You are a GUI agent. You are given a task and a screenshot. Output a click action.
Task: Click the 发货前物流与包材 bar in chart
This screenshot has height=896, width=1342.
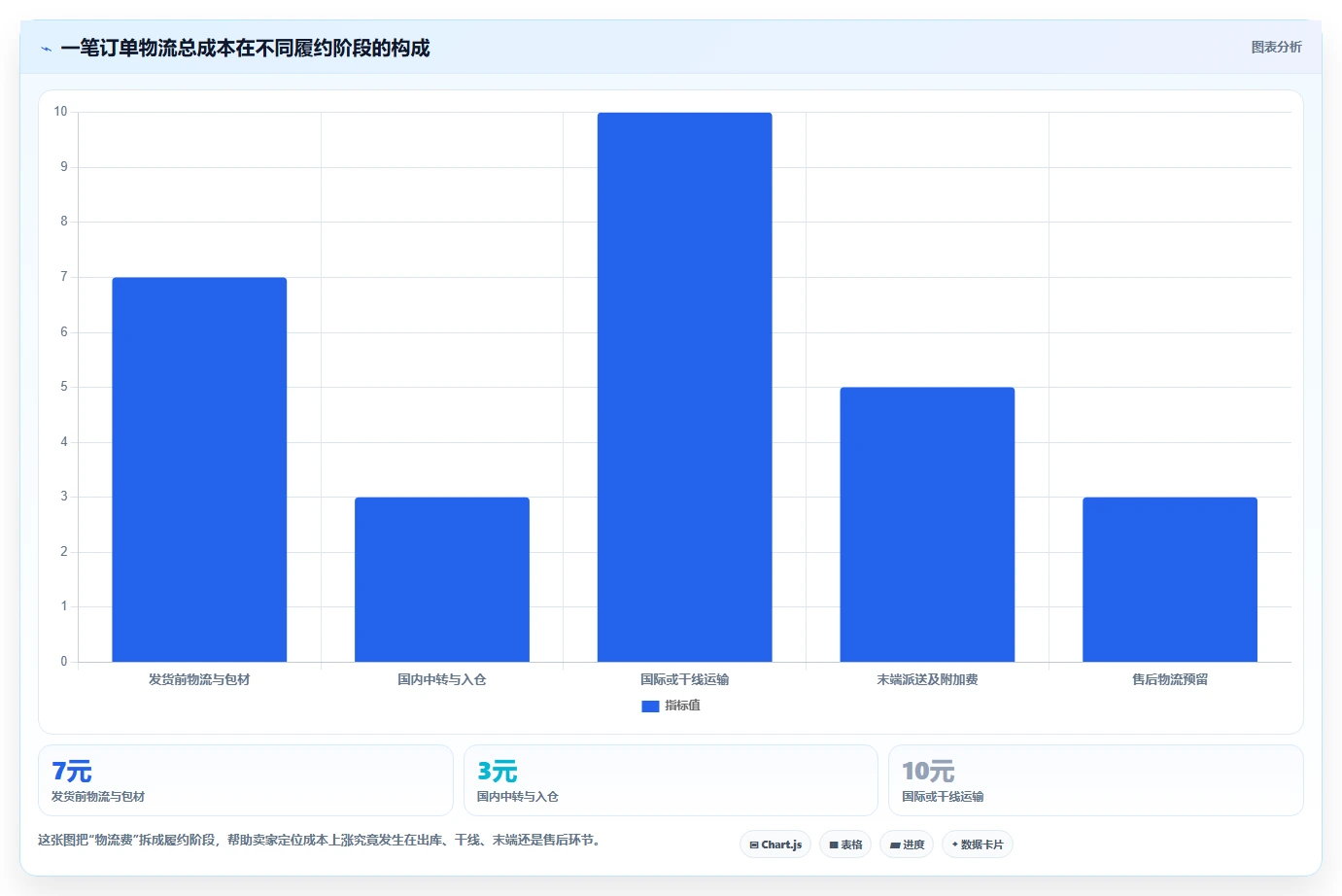pos(199,469)
